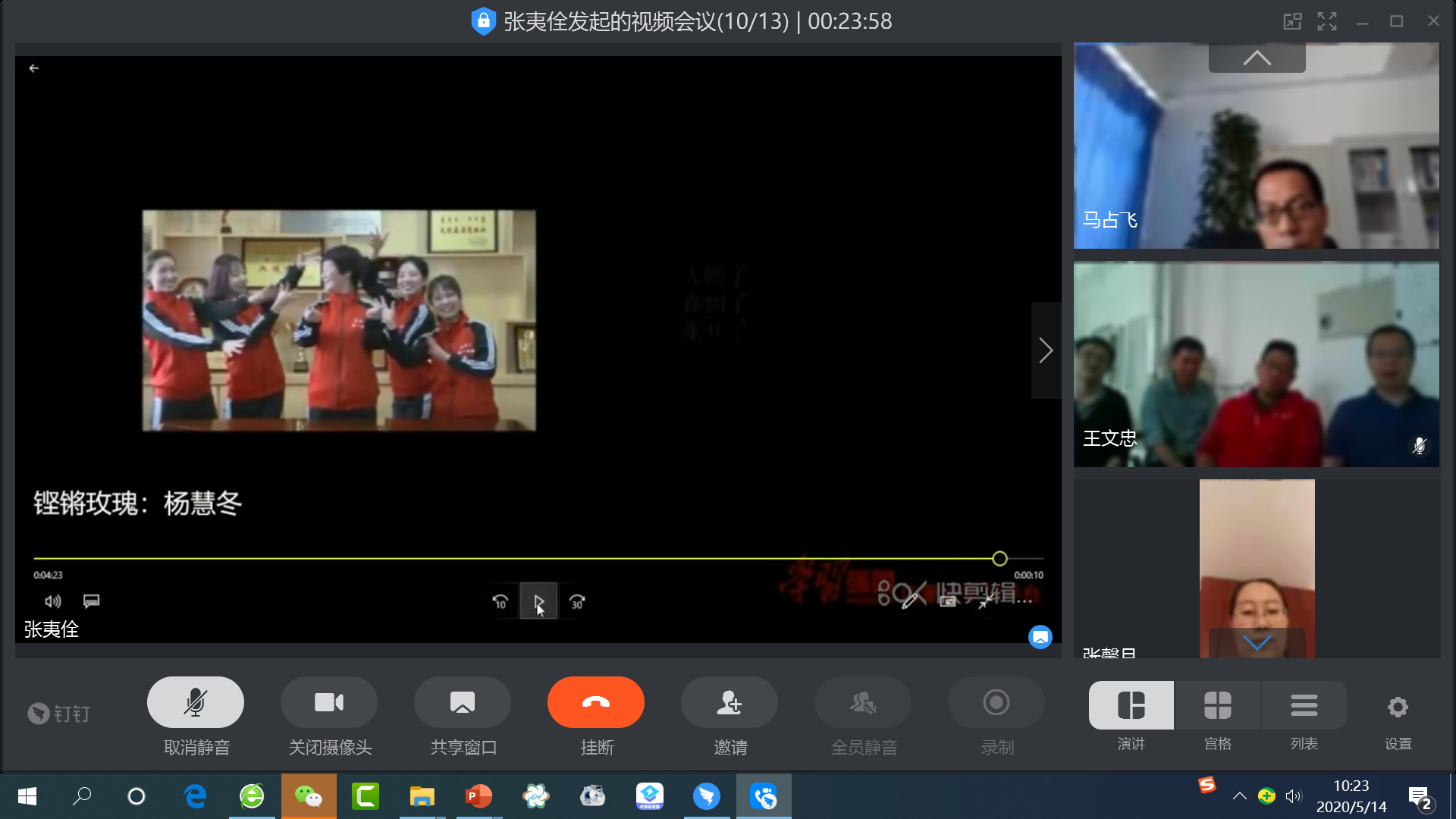Open notification center on taskbar
The width and height of the screenshot is (1456, 819).
1420,798
